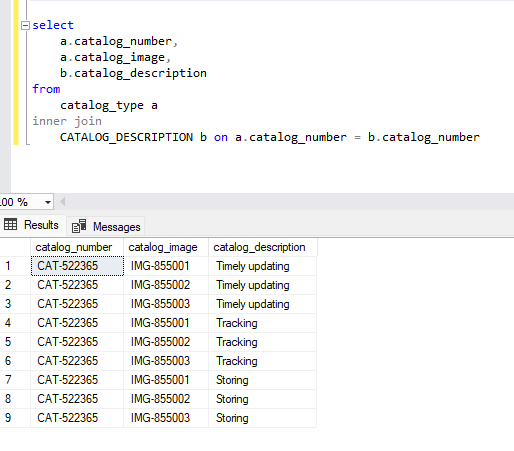Switch to the Messages tab
514x451 pixels.
106,227
